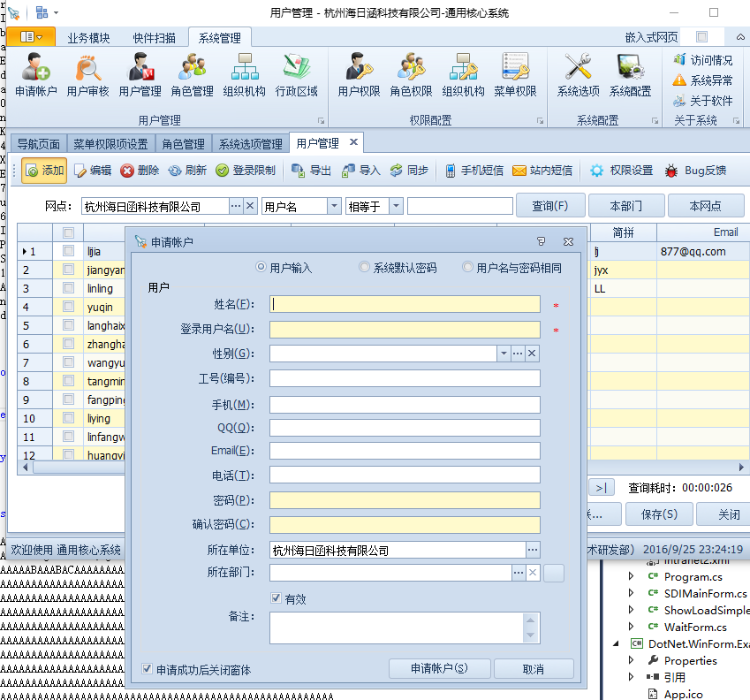Switch to 导航页面 document tab
Image resolution: width=750 pixels, height=700 pixels.
click(x=39, y=144)
